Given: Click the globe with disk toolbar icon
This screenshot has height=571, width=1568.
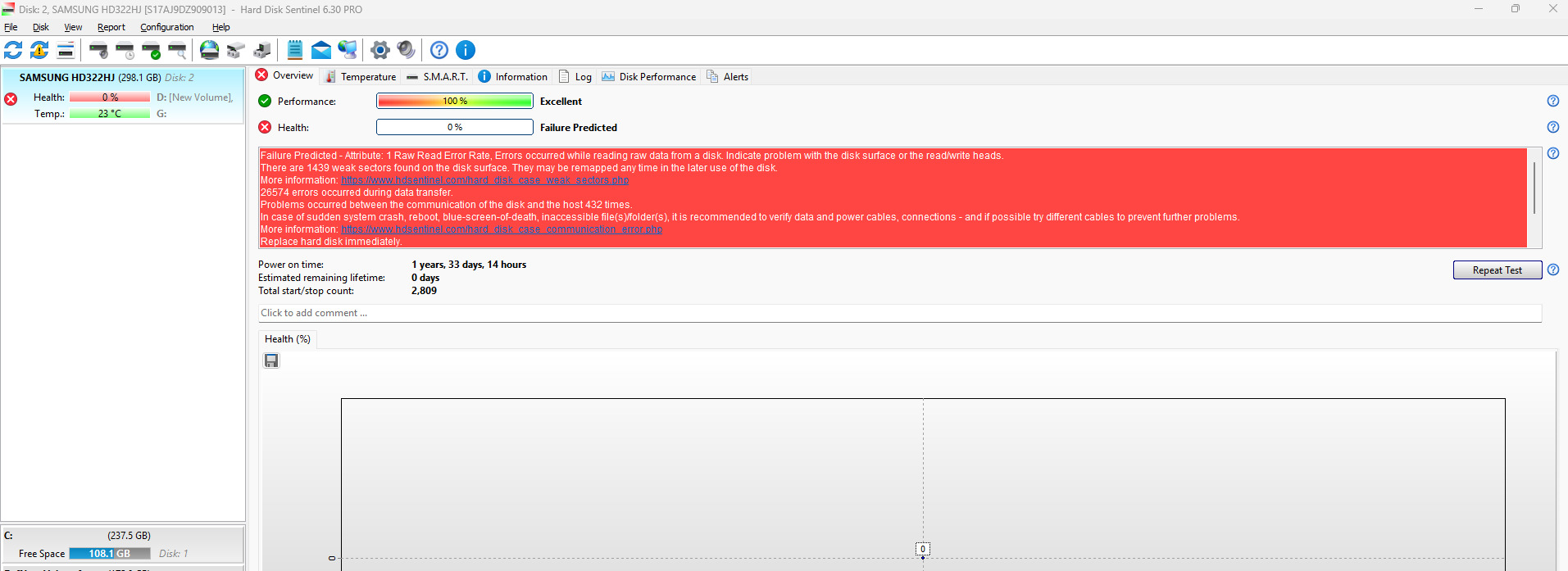Looking at the screenshot, I should [210, 50].
